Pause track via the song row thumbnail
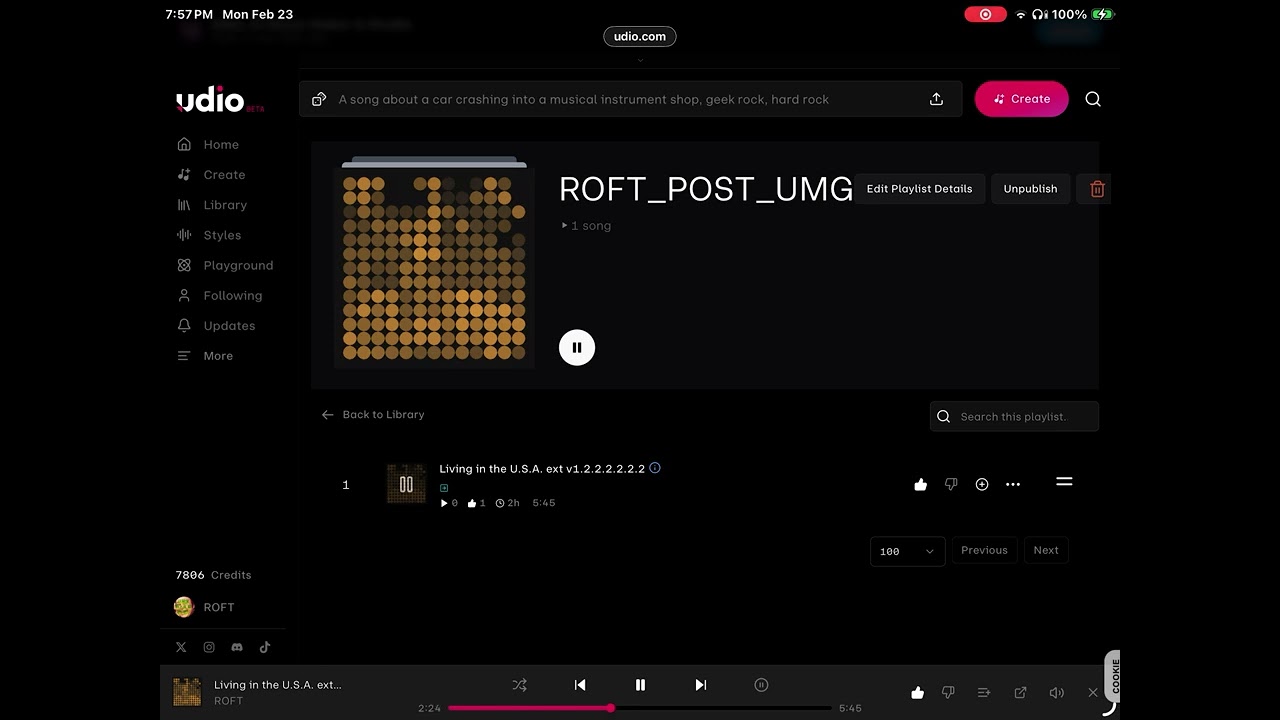Image resolution: width=1280 pixels, height=720 pixels. (406, 484)
